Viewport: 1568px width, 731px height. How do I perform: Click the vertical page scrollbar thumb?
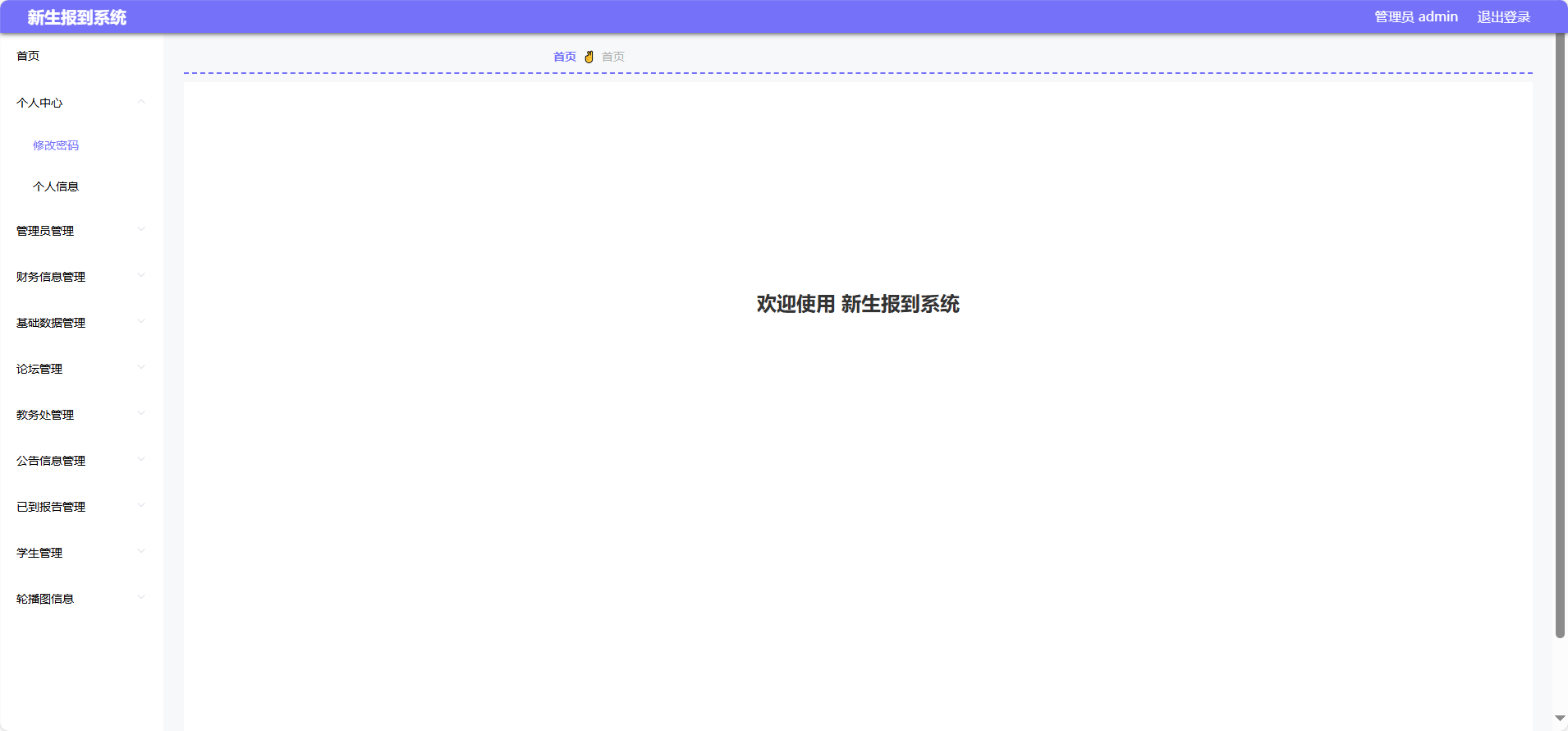click(1560, 335)
